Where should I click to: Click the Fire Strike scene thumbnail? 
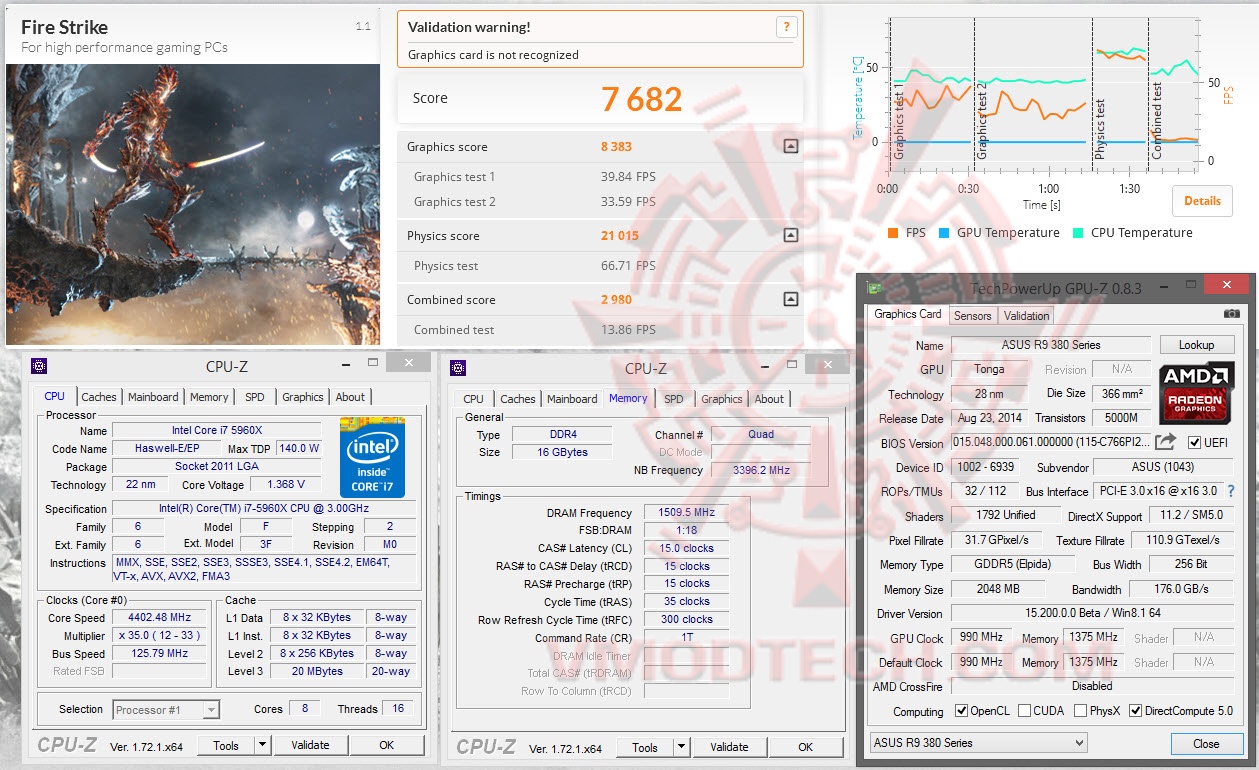pyautogui.click(x=193, y=204)
